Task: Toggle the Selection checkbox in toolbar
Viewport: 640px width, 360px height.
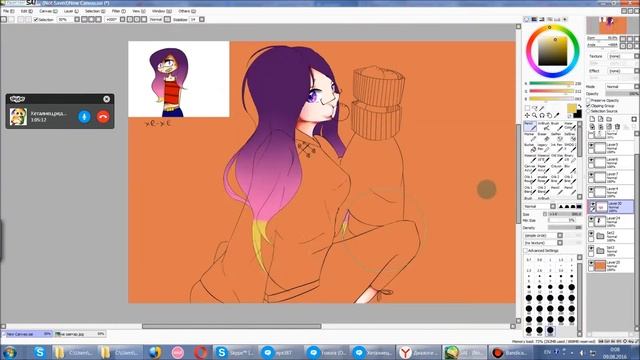Action: pos(36,19)
